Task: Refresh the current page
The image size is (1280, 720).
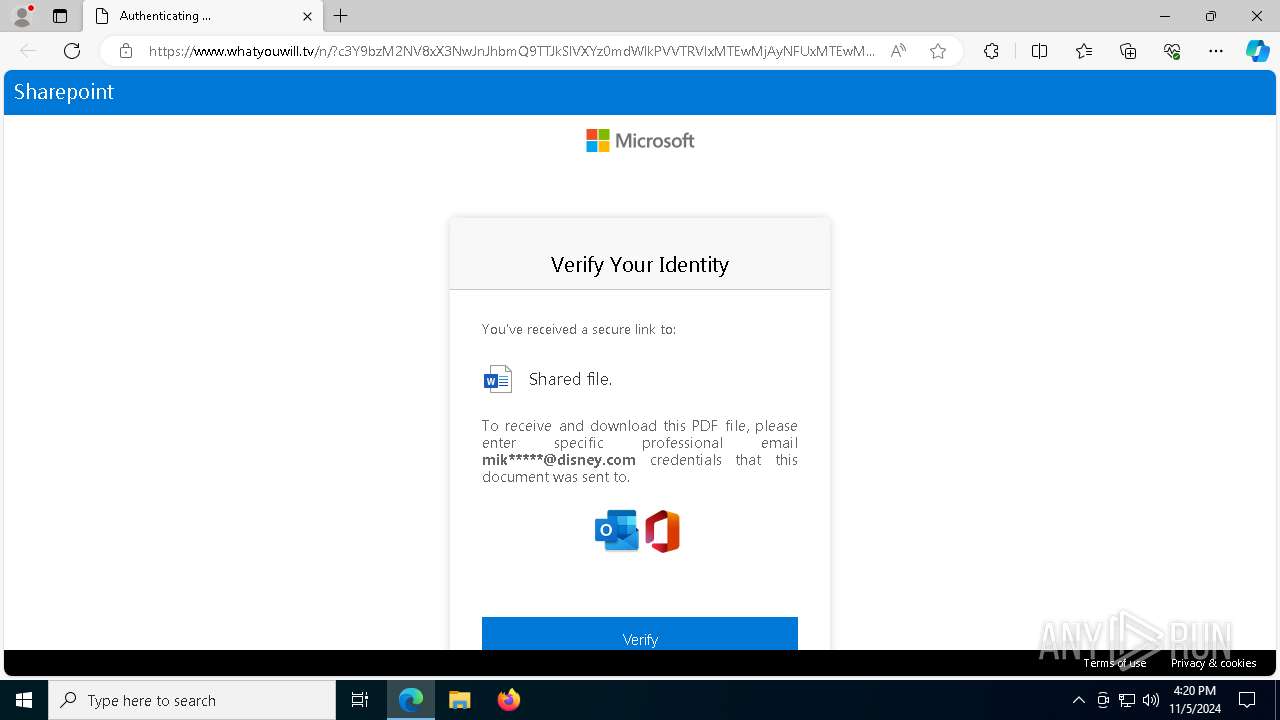Action: (x=72, y=51)
